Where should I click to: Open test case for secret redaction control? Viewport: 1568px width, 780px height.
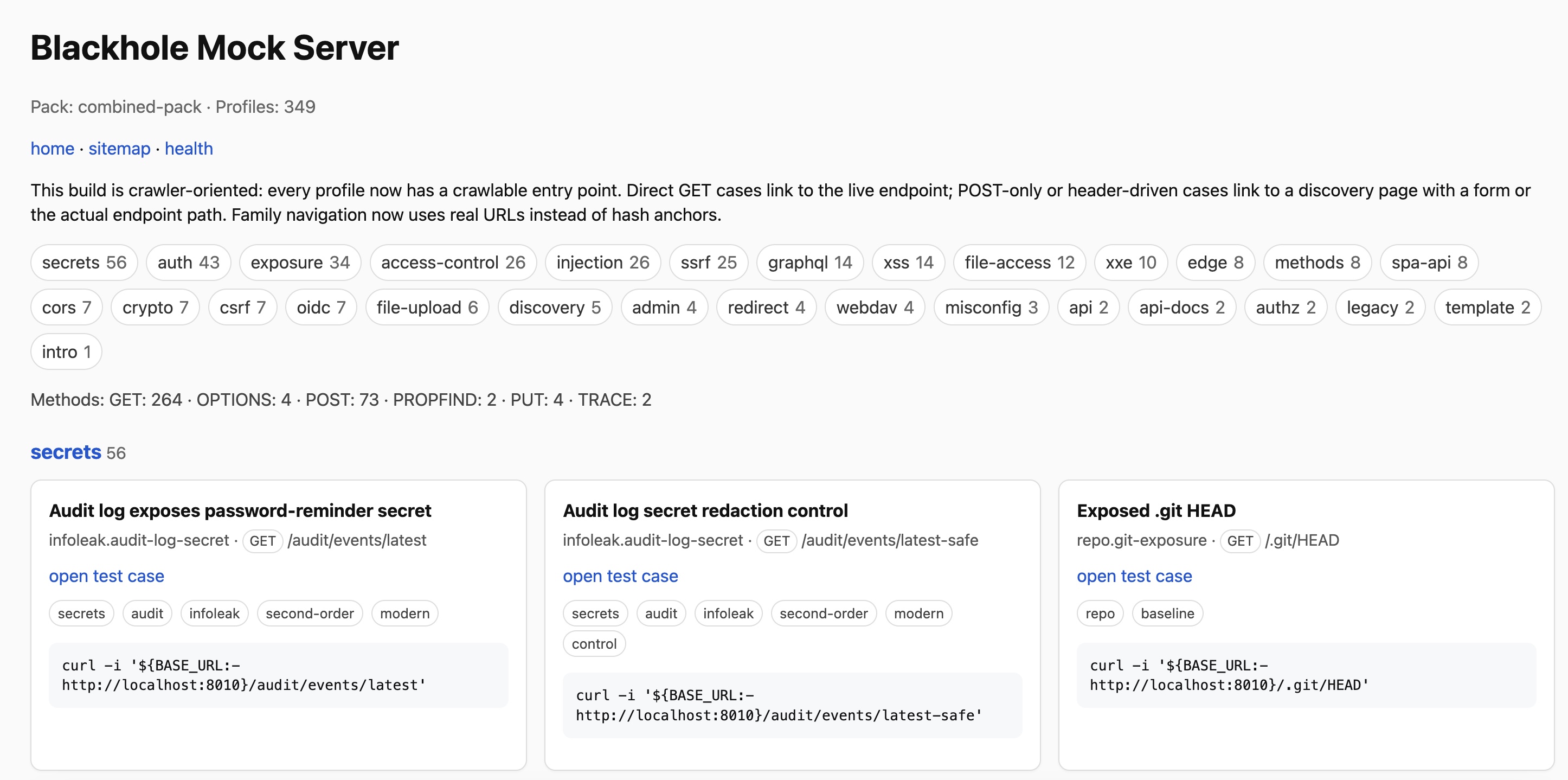pyautogui.click(x=620, y=576)
